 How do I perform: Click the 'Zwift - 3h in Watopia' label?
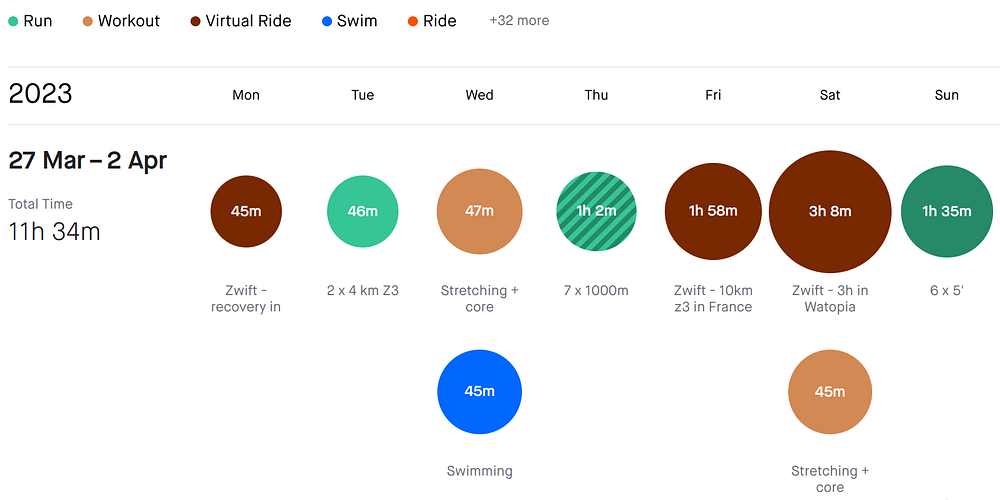point(830,298)
